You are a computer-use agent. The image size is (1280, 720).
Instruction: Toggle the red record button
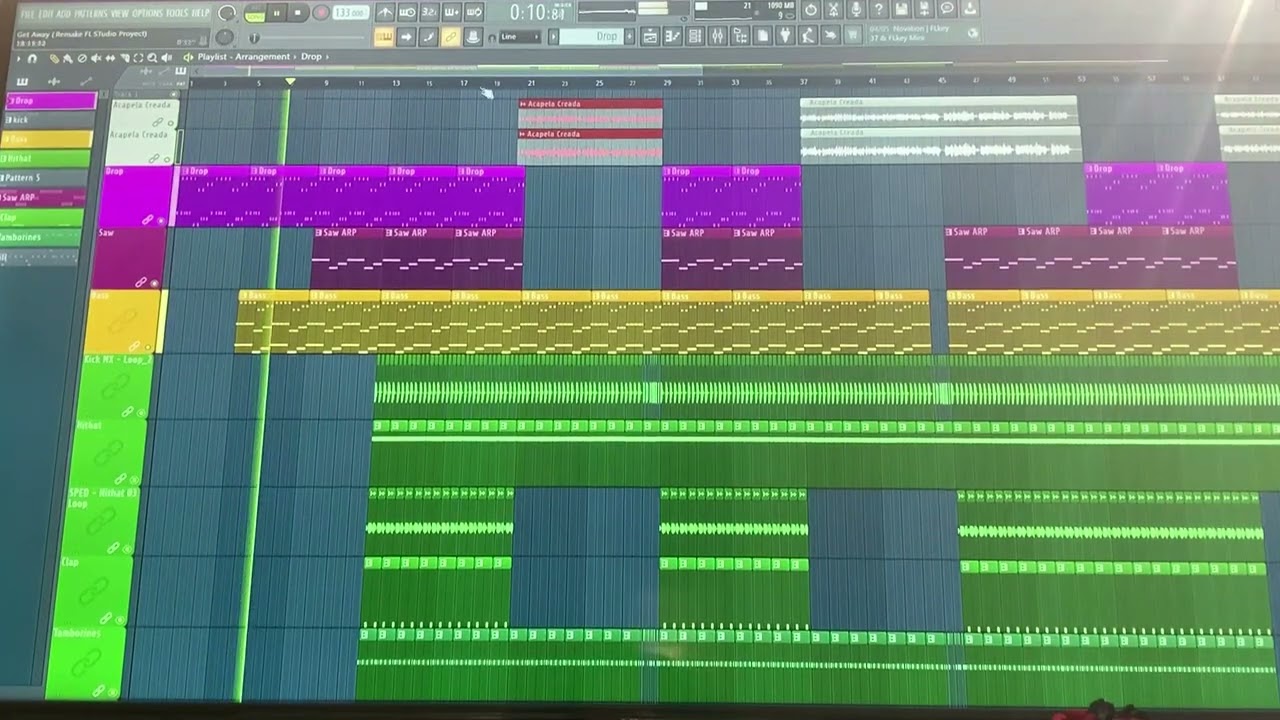[x=321, y=13]
